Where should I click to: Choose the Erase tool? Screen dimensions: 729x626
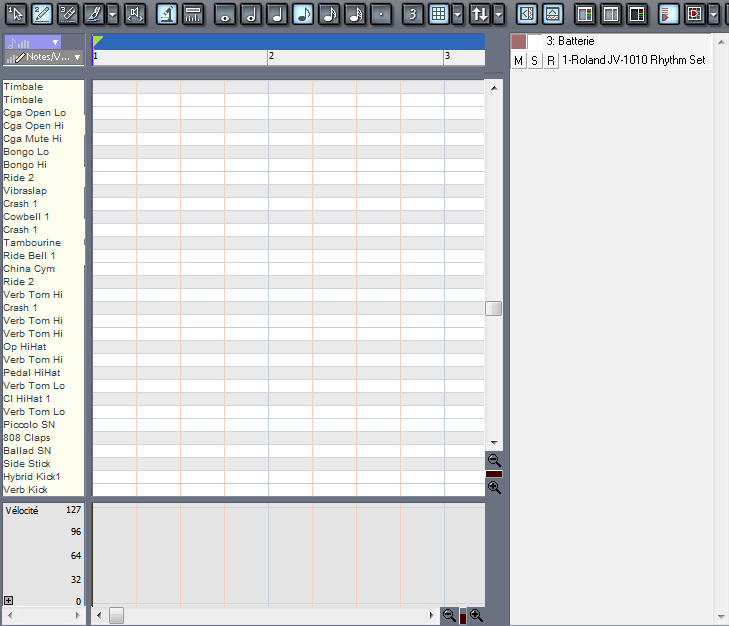pyautogui.click(x=68, y=14)
